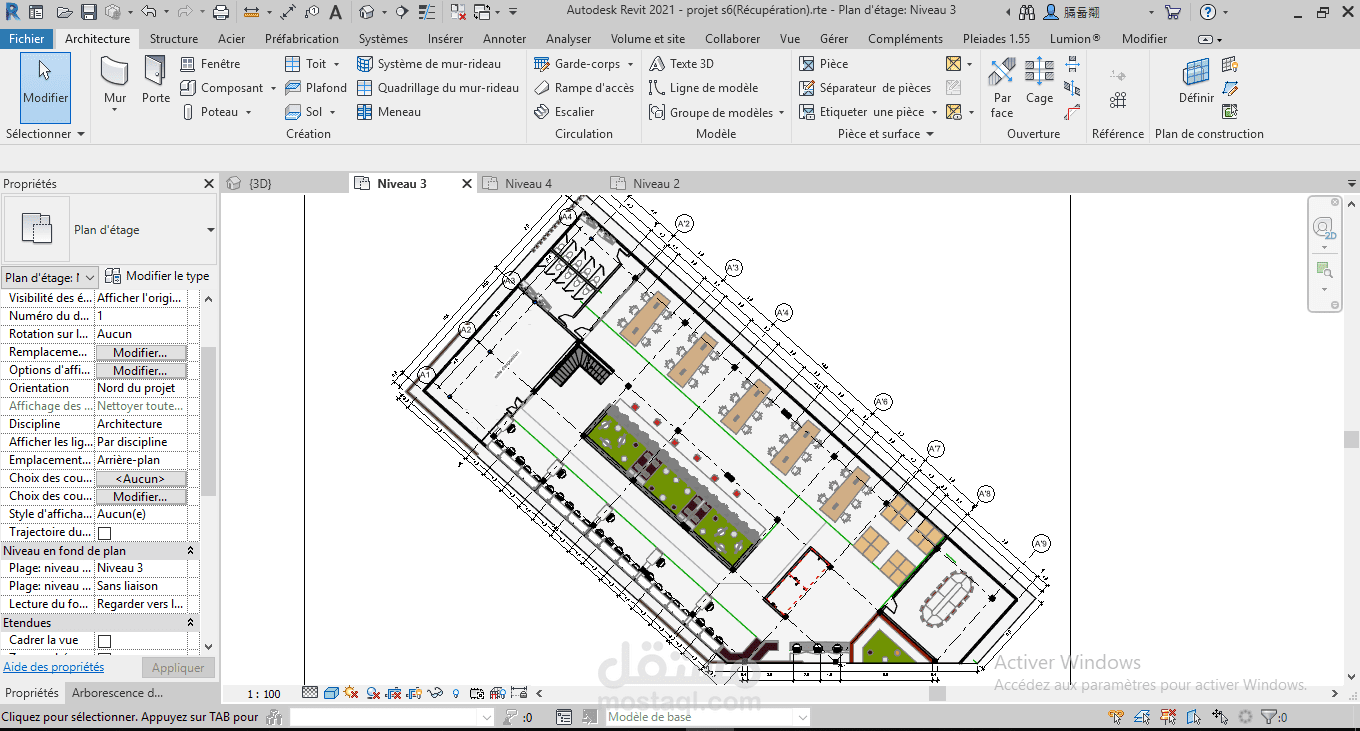Click Modifier button for Options d'affichage row
Screen dimensions: 1360x731
click(140, 371)
